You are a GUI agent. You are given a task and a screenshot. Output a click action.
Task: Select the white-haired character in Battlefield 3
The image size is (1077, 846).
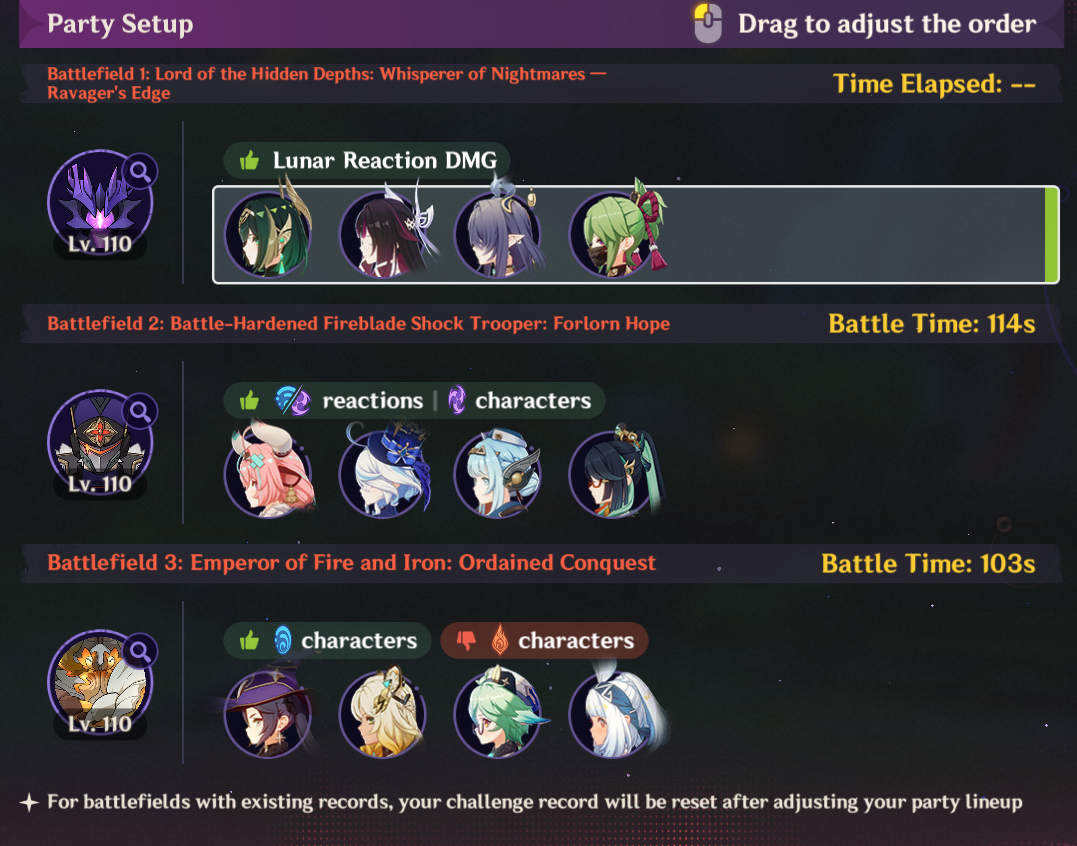point(614,713)
